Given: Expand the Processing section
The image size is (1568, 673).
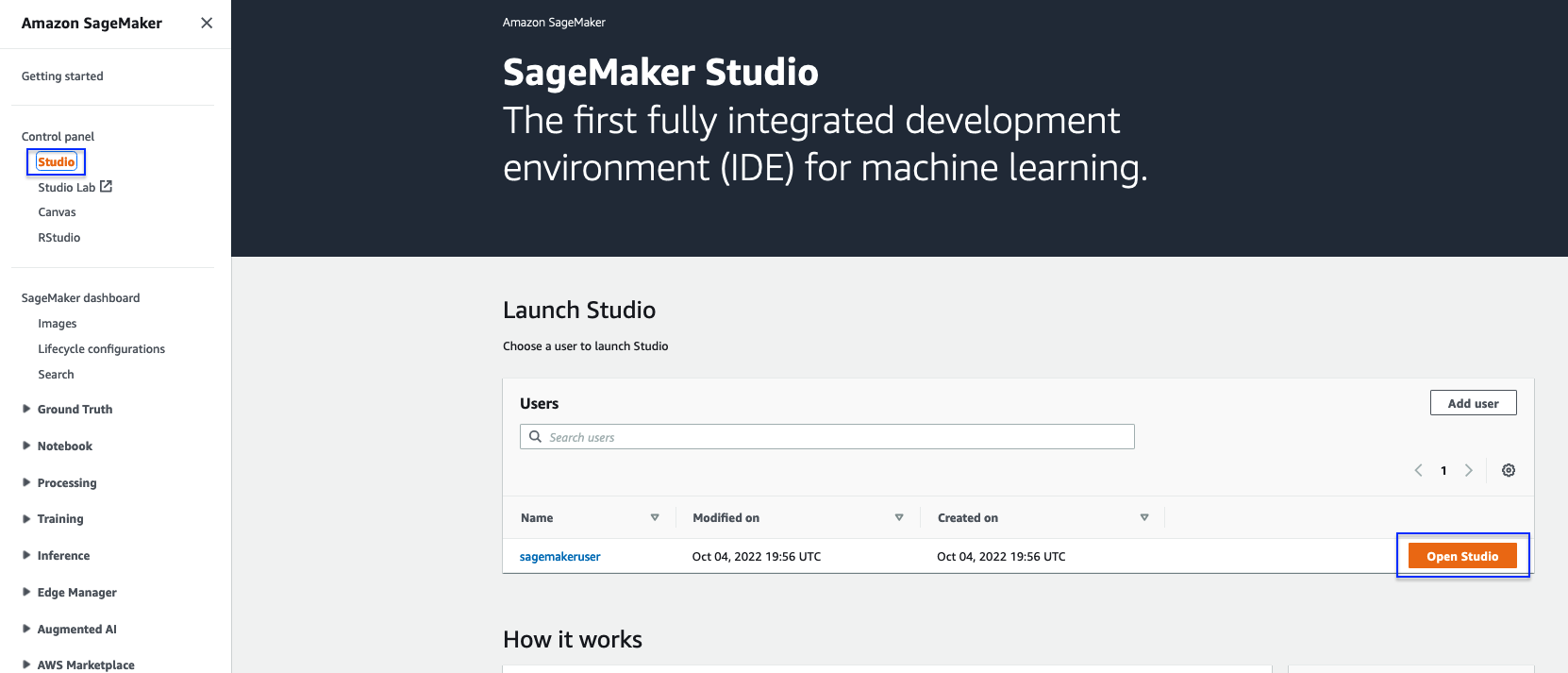Looking at the screenshot, I should [26, 482].
